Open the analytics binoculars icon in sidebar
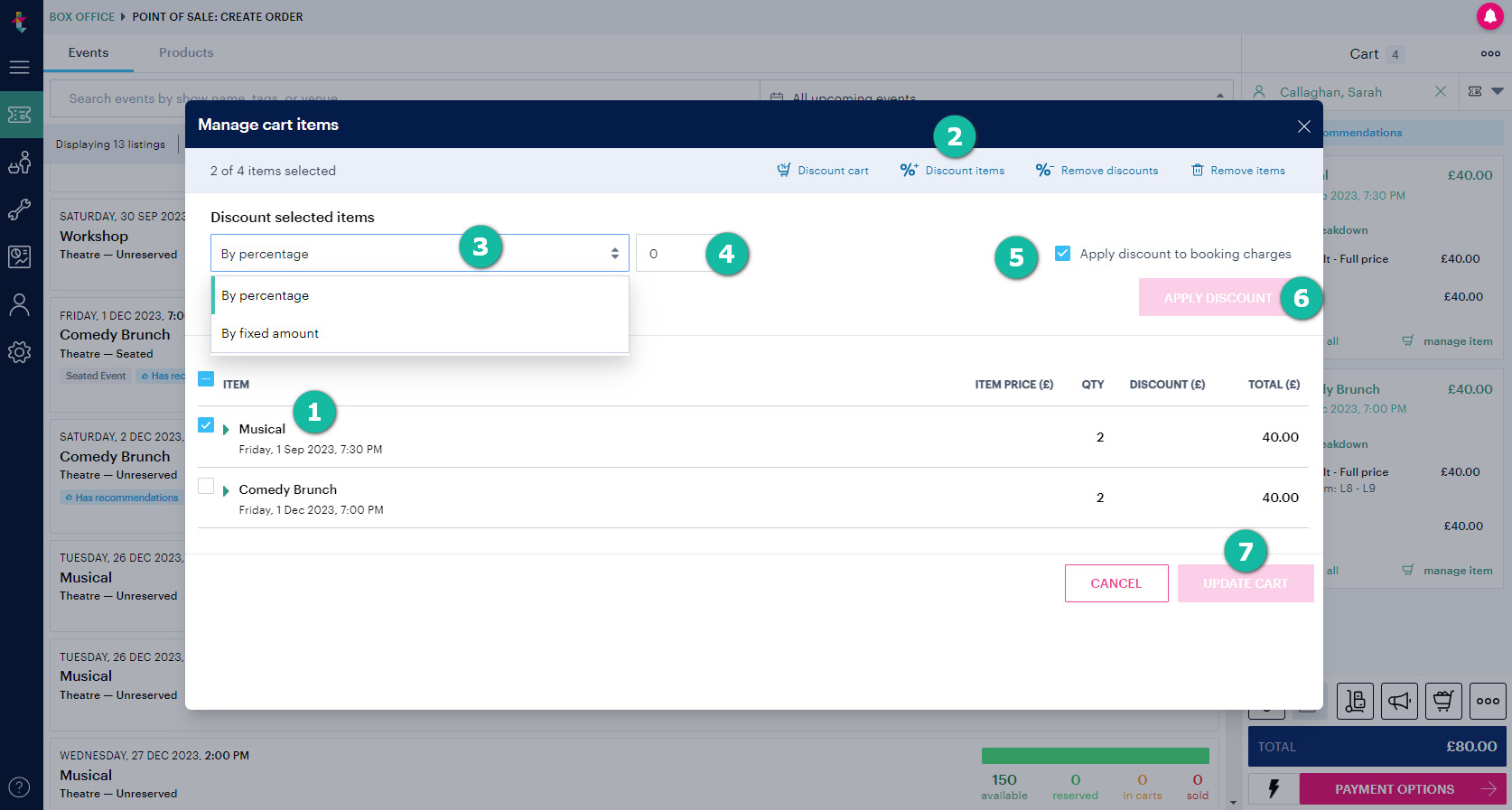This screenshot has height=810, width=1512. [19, 163]
